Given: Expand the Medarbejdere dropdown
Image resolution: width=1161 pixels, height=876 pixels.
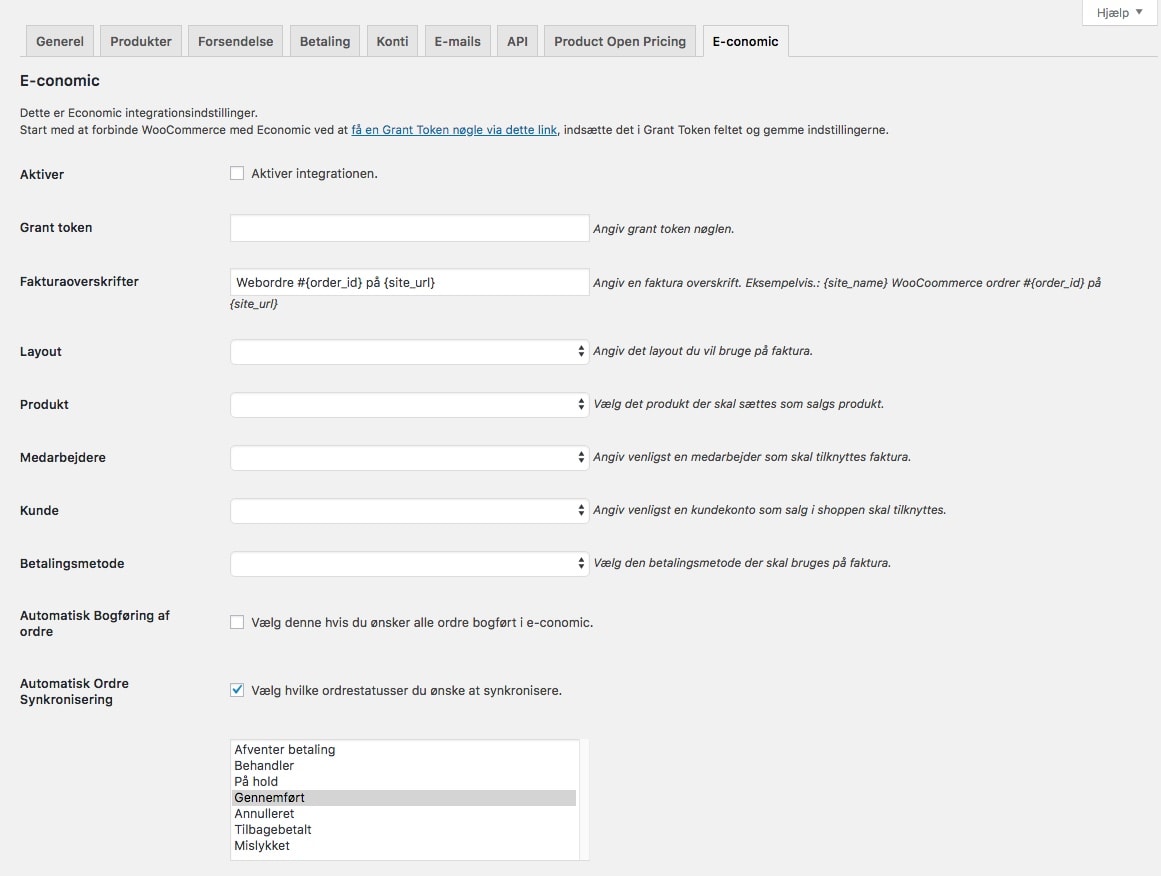Looking at the screenshot, I should pyautogui.click(x=409, y=458).
